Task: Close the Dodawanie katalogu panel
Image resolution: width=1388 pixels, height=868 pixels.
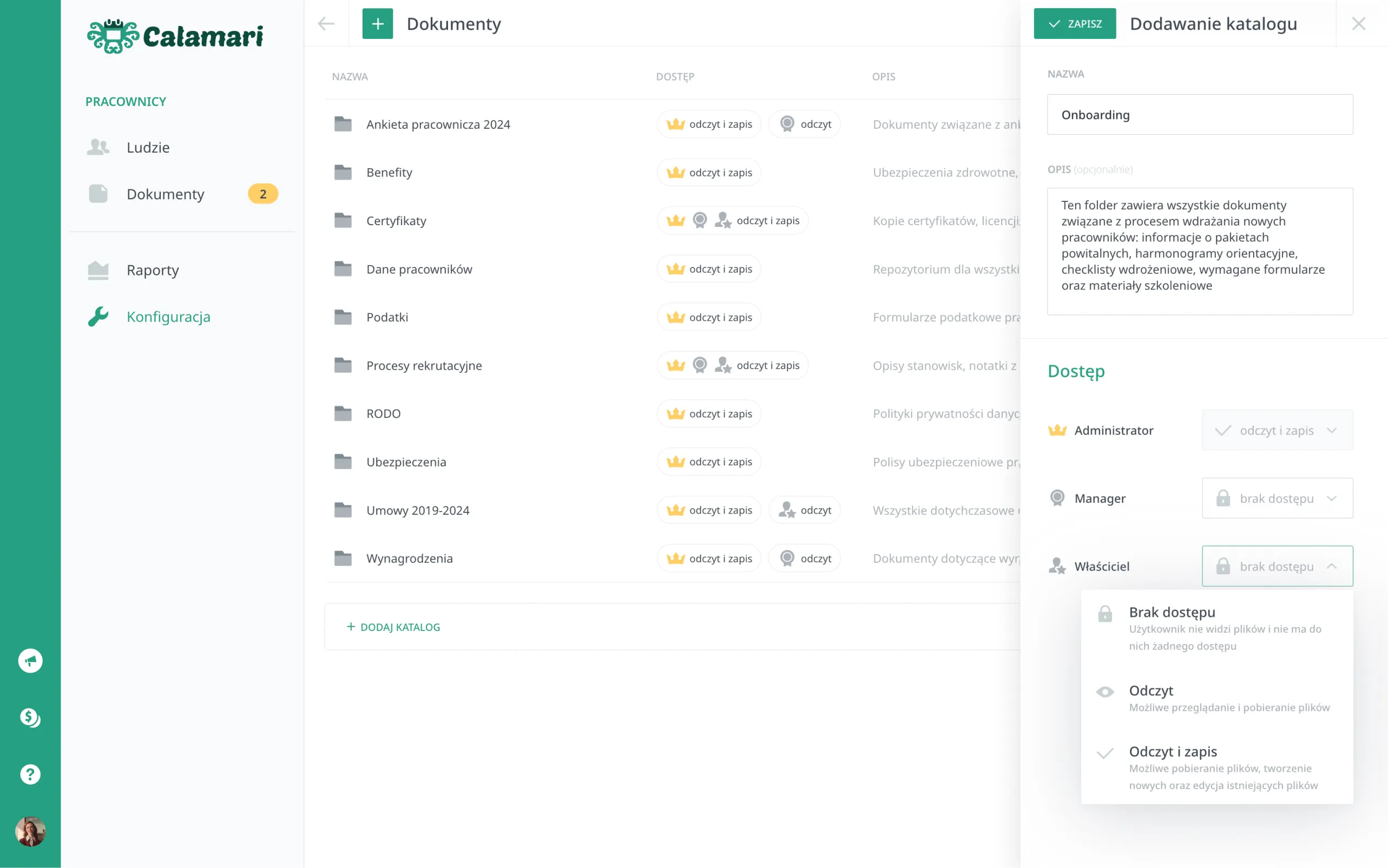Action: 1358,23
